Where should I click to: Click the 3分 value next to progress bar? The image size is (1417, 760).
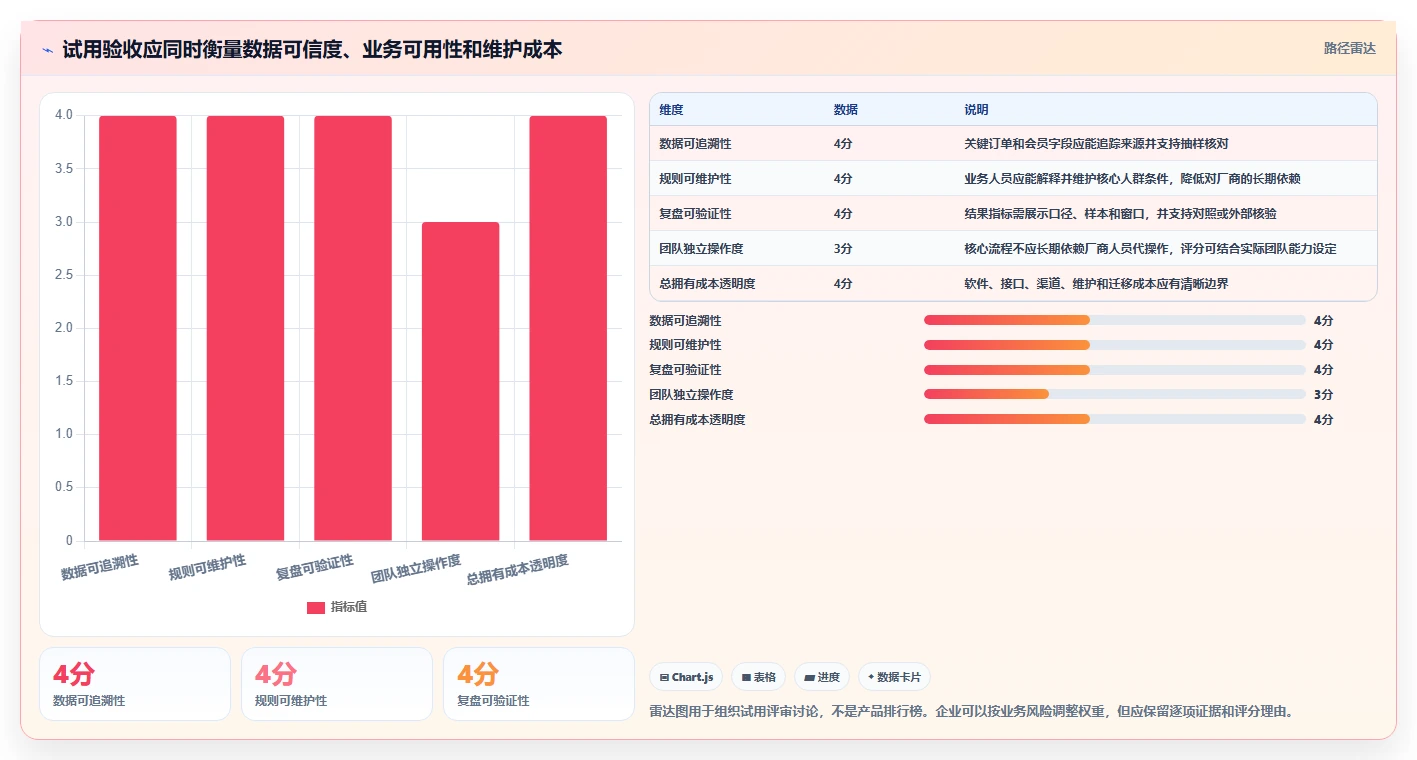[x=1323, y=395]
